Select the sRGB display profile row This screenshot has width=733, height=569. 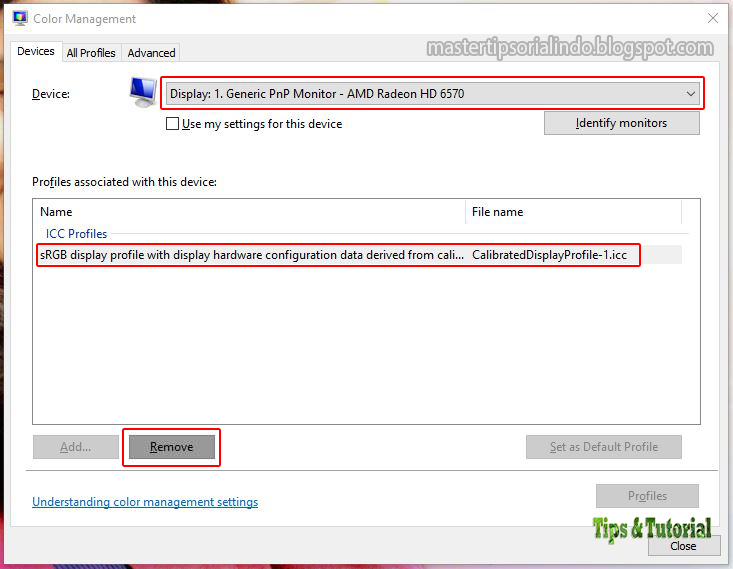pyautogui.click(x=359, y=255)
